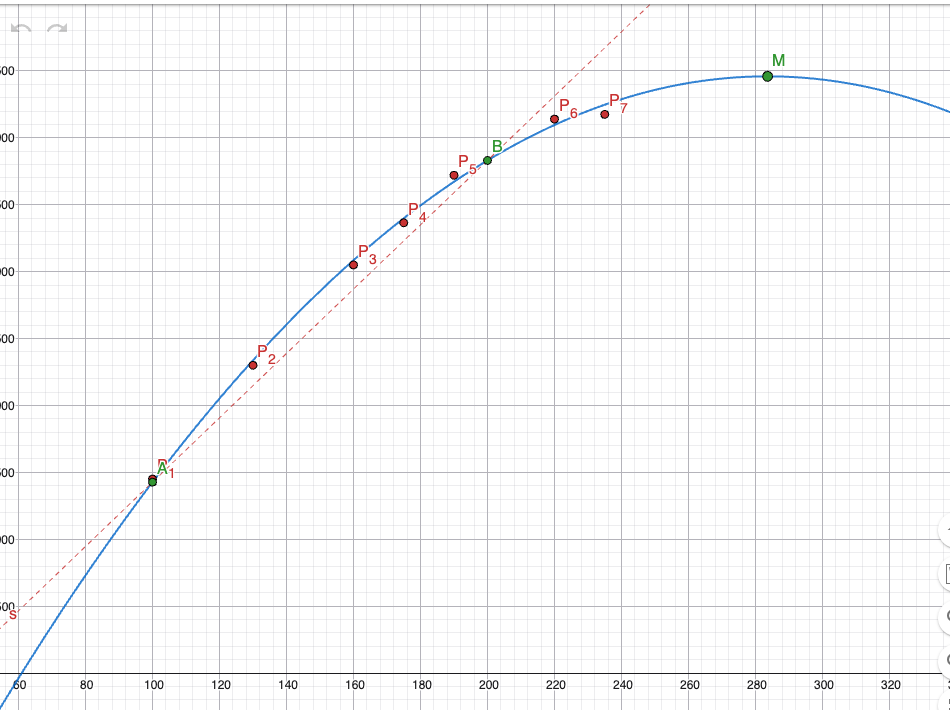Viewport: 950px width, 710px height.
Task: Select the green point B on the curve
Action: (x=487, y=161)
